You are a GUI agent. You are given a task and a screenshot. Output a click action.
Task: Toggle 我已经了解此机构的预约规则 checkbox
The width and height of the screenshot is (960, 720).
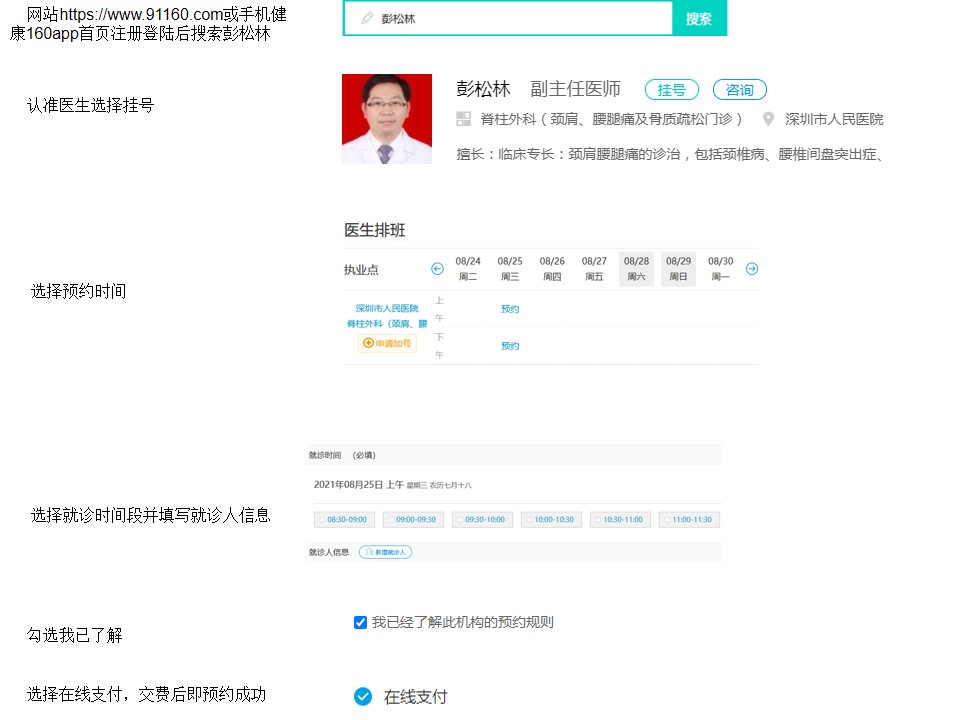click(x=360, y=623)
